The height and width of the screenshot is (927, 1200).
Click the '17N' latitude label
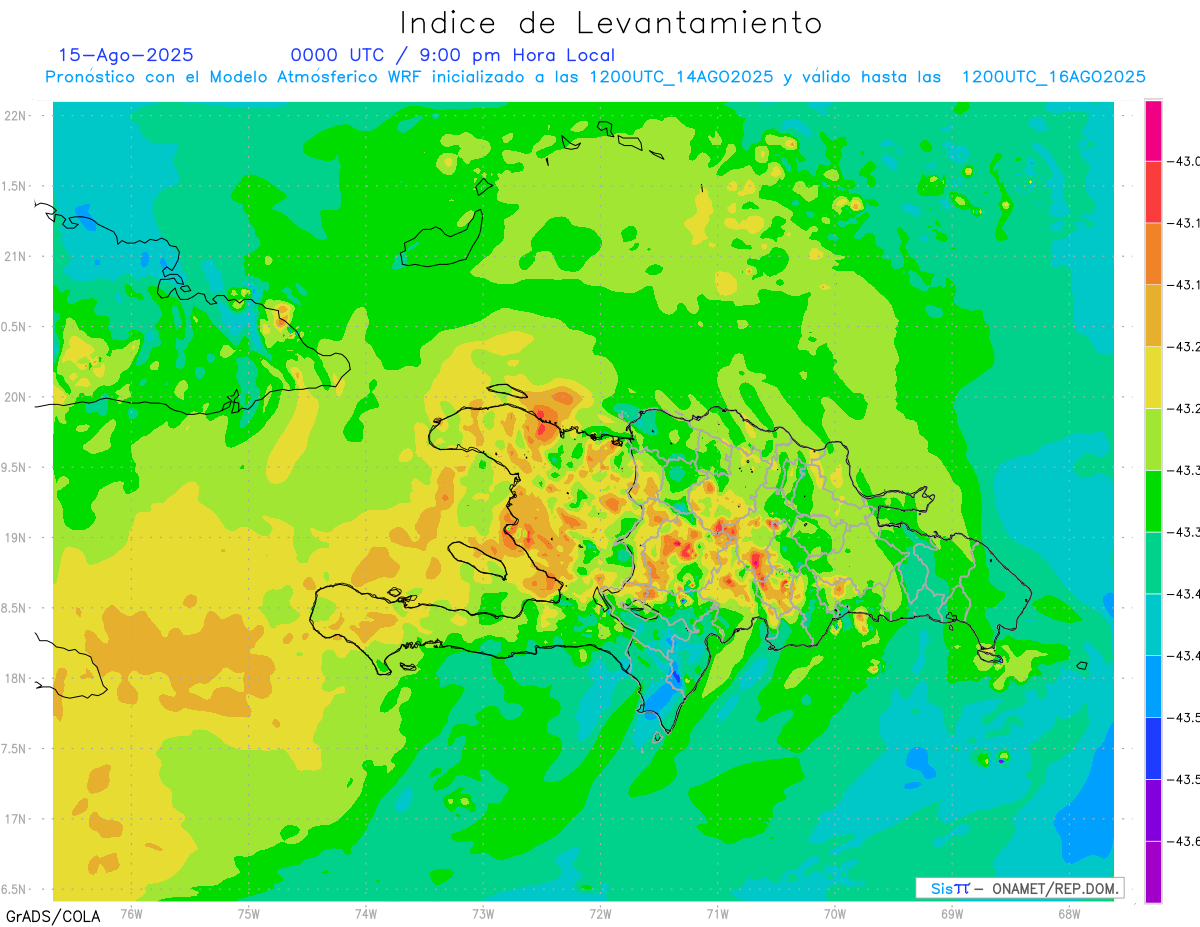17,819
